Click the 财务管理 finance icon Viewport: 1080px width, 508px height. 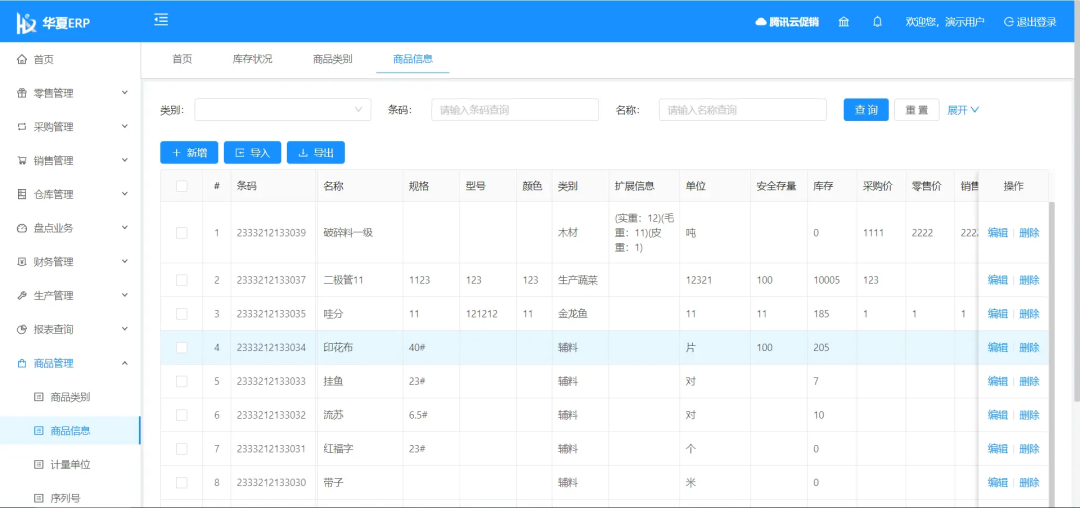pos(22,262)
